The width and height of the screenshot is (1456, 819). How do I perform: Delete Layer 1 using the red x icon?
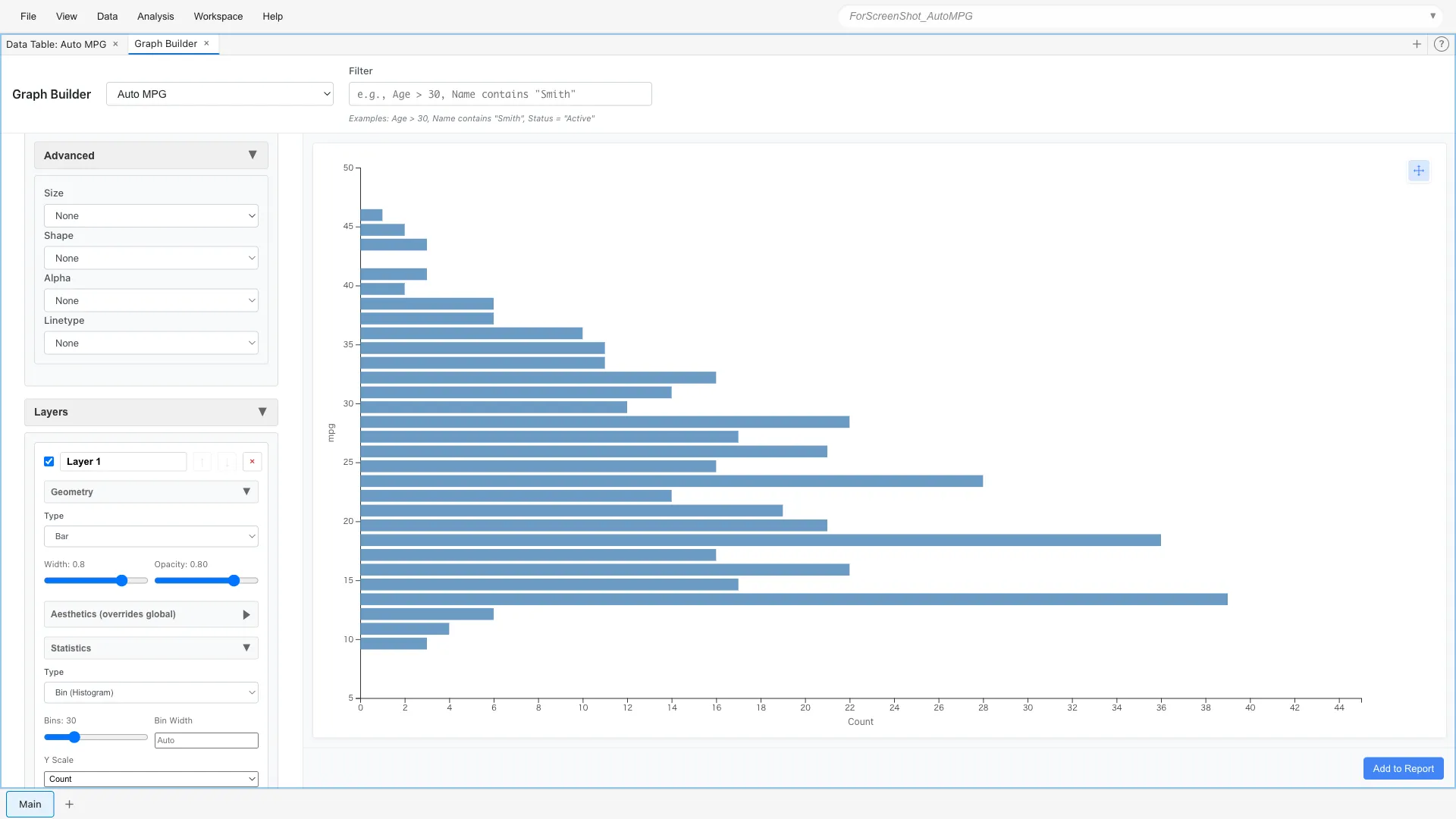(x=252, y=461)
